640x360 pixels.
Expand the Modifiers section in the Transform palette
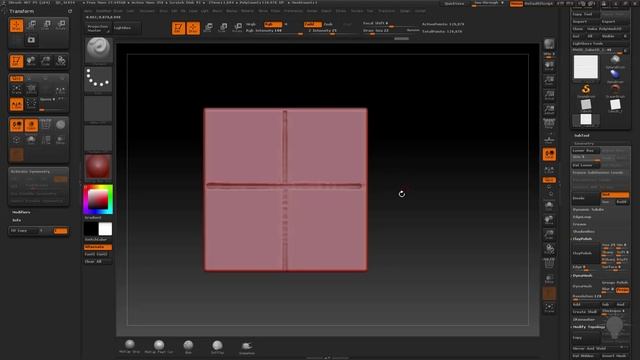(x=21, y=212)
